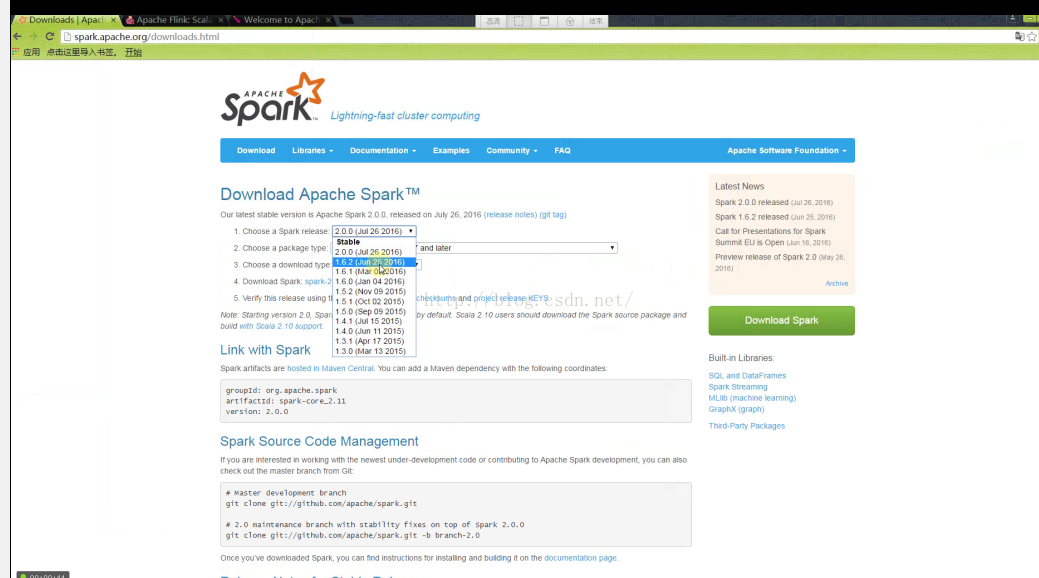Focus the spark.apache.org address bar
Viewport: 1039px width, 578px height.
click(x=530, y=36)
